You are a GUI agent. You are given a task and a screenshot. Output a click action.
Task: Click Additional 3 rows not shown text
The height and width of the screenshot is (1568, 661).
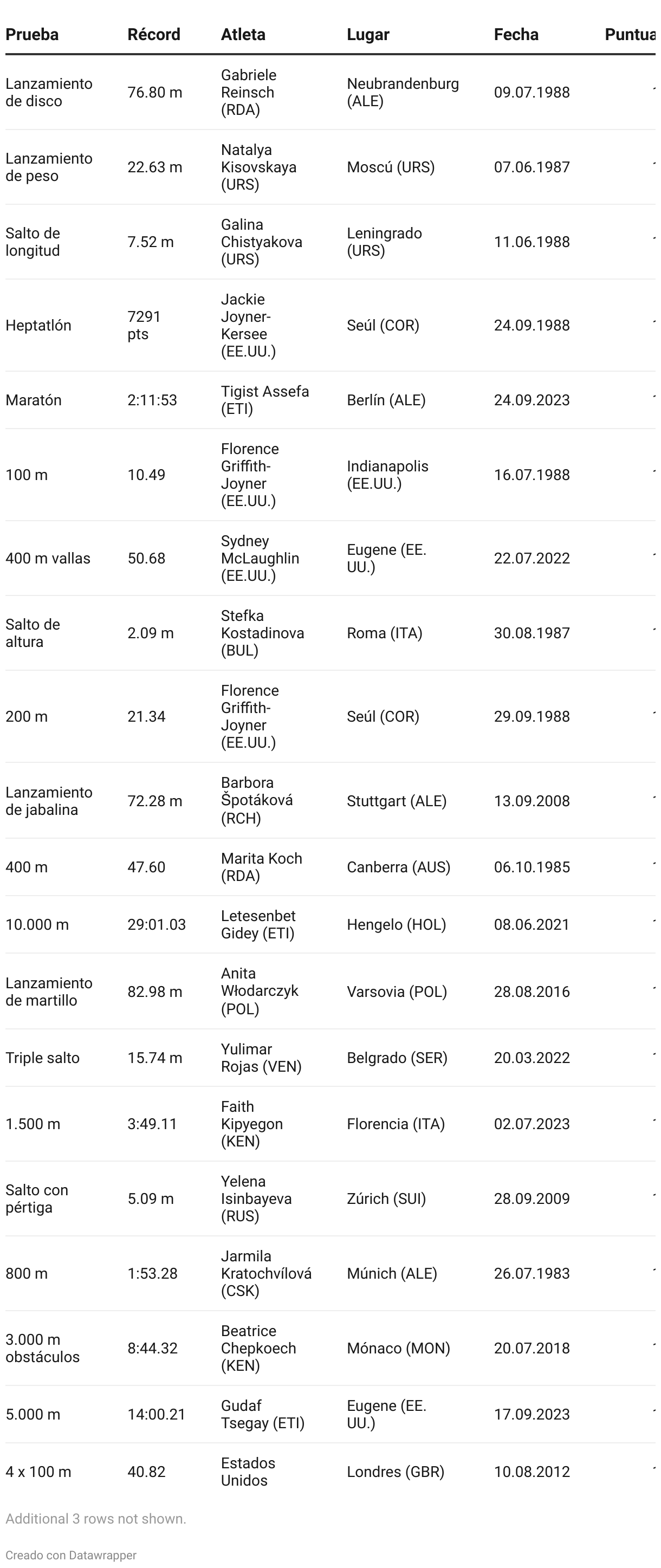point(96,1519)
